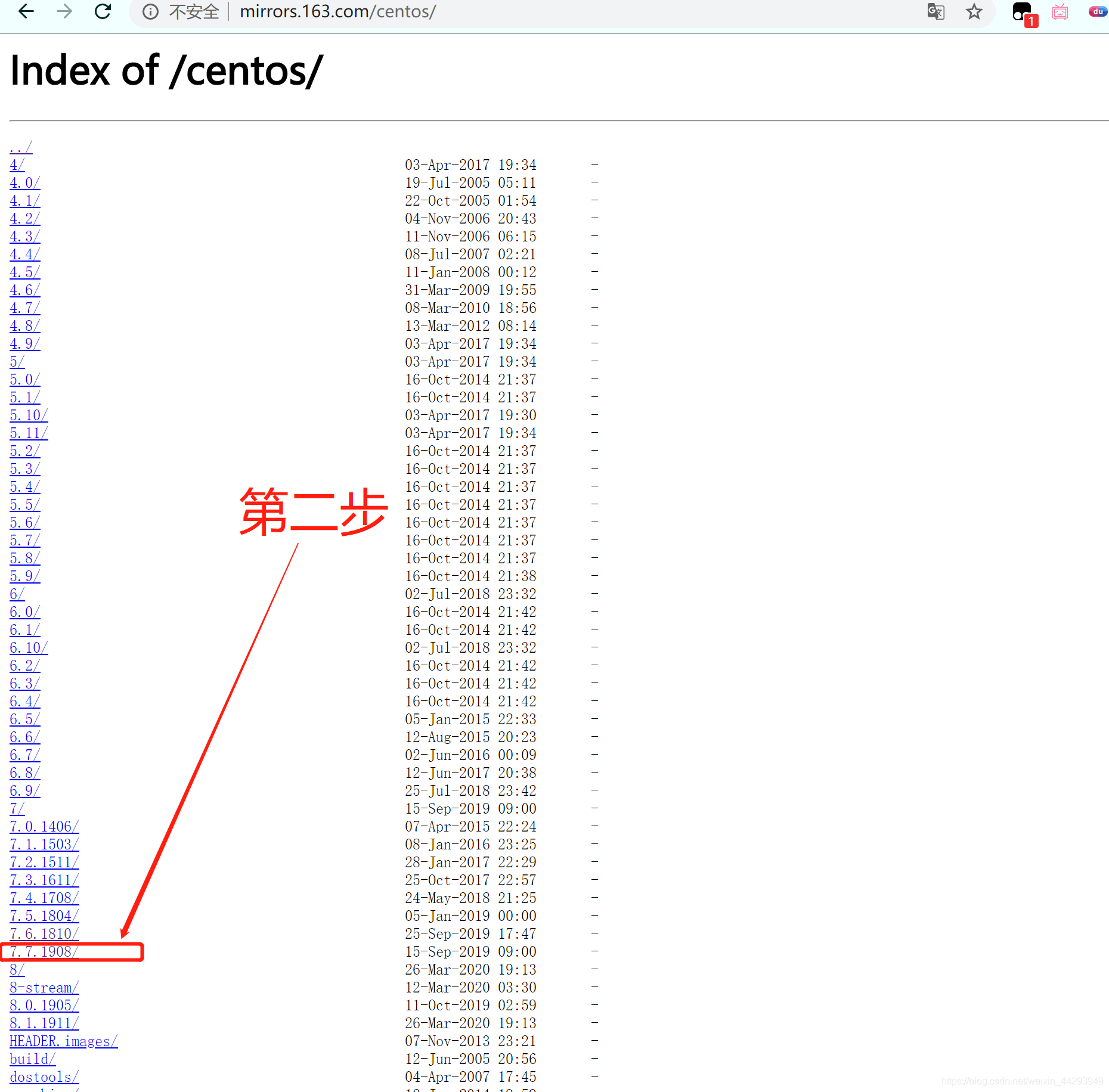The width and height of the screenshot is (1109, 1092).
Task: Open the 5.8/ directory
Action: (25, 558)
